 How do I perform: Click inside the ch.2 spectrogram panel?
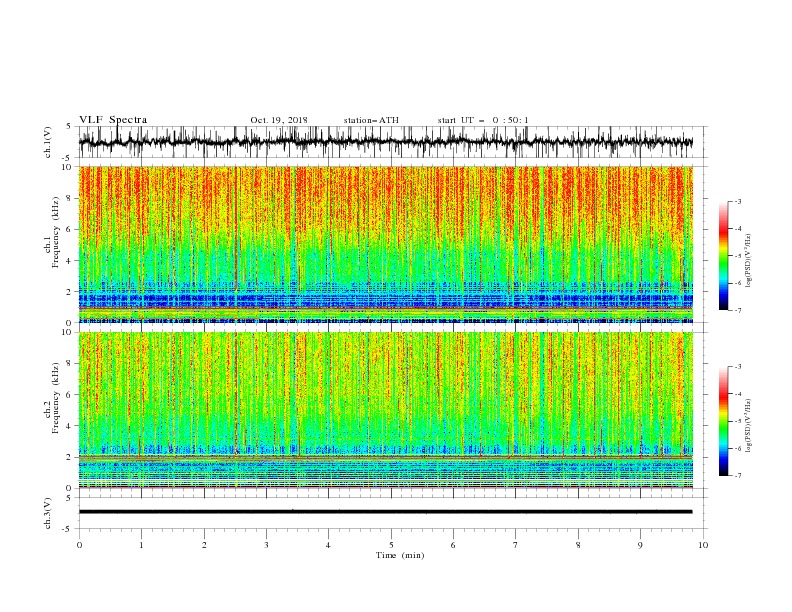click(386, 410)
